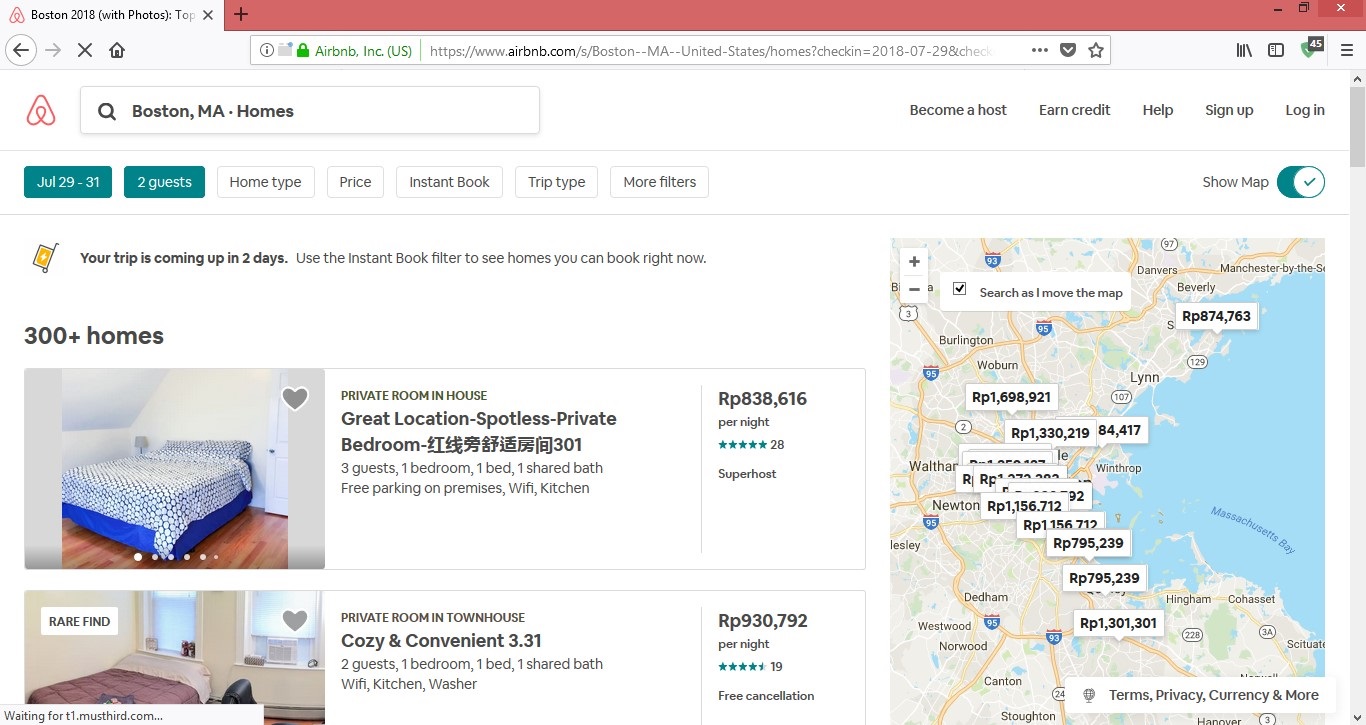Open the Home type filter dropdown
1366x725 pixels.
click(x=265, y=182)
